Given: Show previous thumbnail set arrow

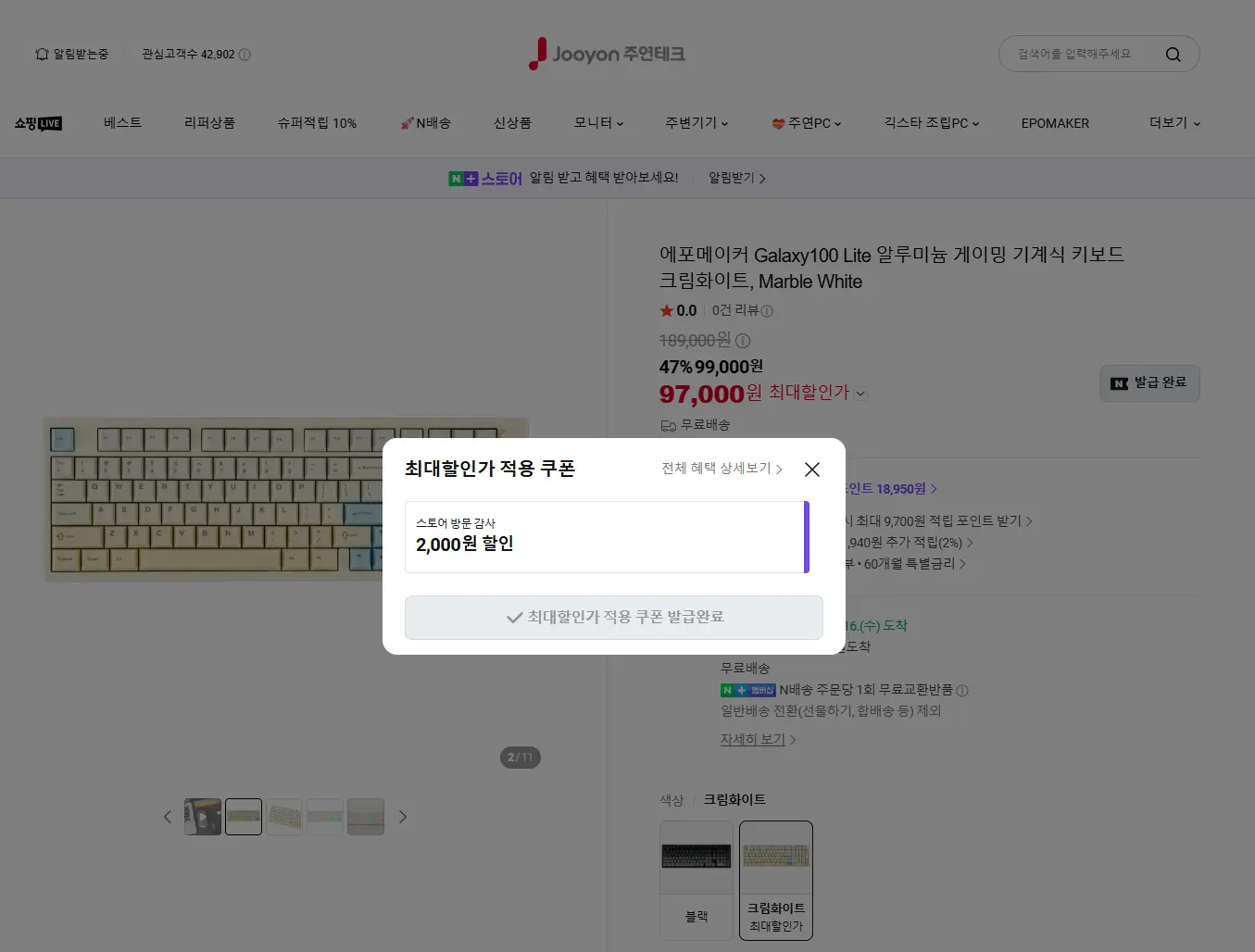Looking at the screenshot, I should [x=168, y=817].
